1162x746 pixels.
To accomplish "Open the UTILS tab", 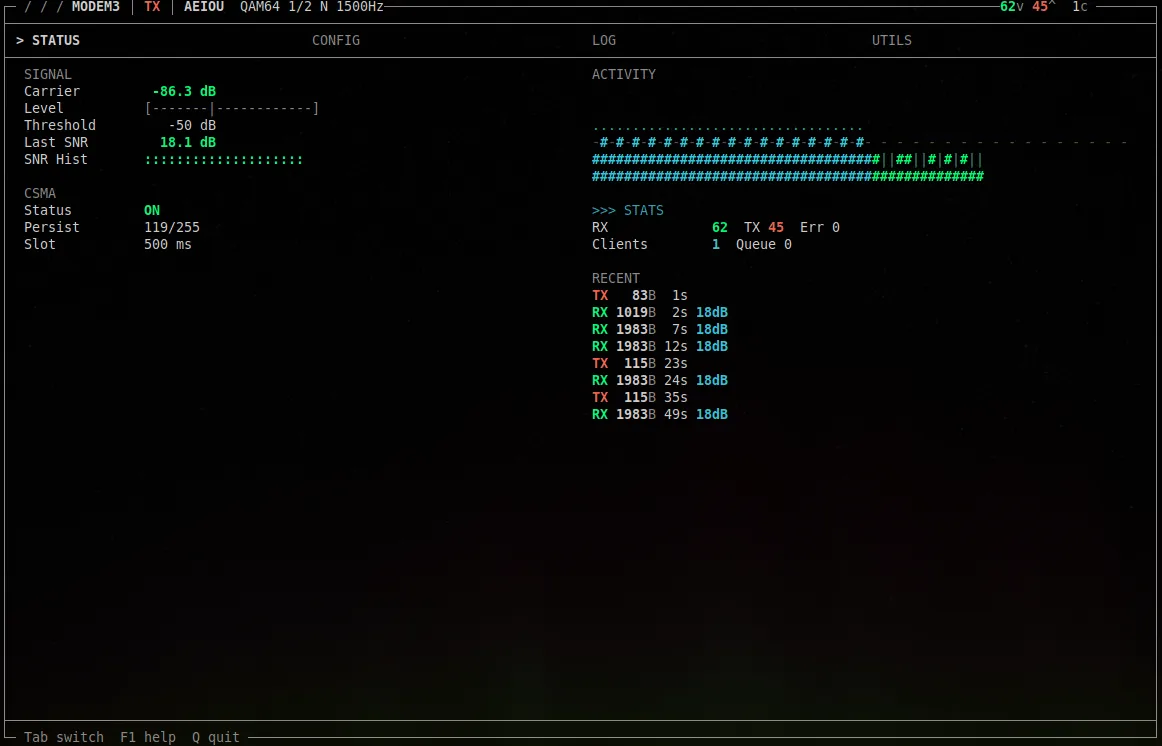I will tap(892, 41).
